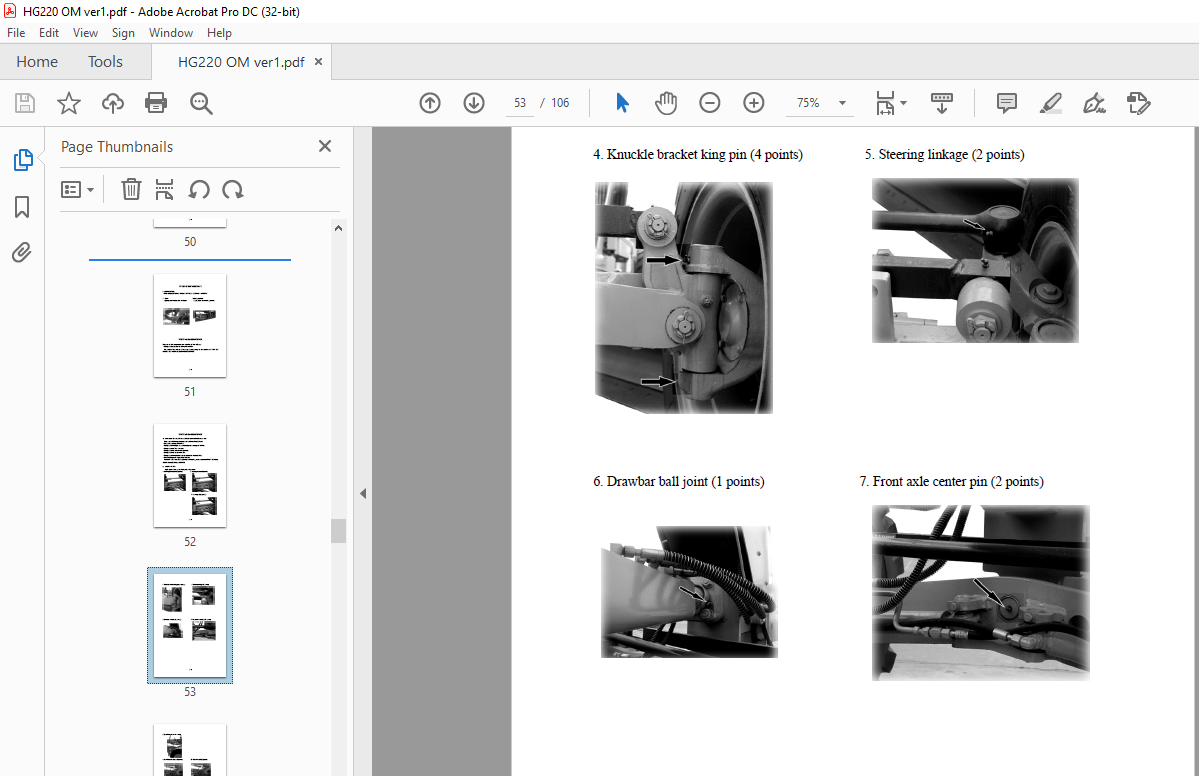Viewport: 1199px width, 776px height.
Task: Open the read mode keyboard icon
Action: [x=941, y=102]
